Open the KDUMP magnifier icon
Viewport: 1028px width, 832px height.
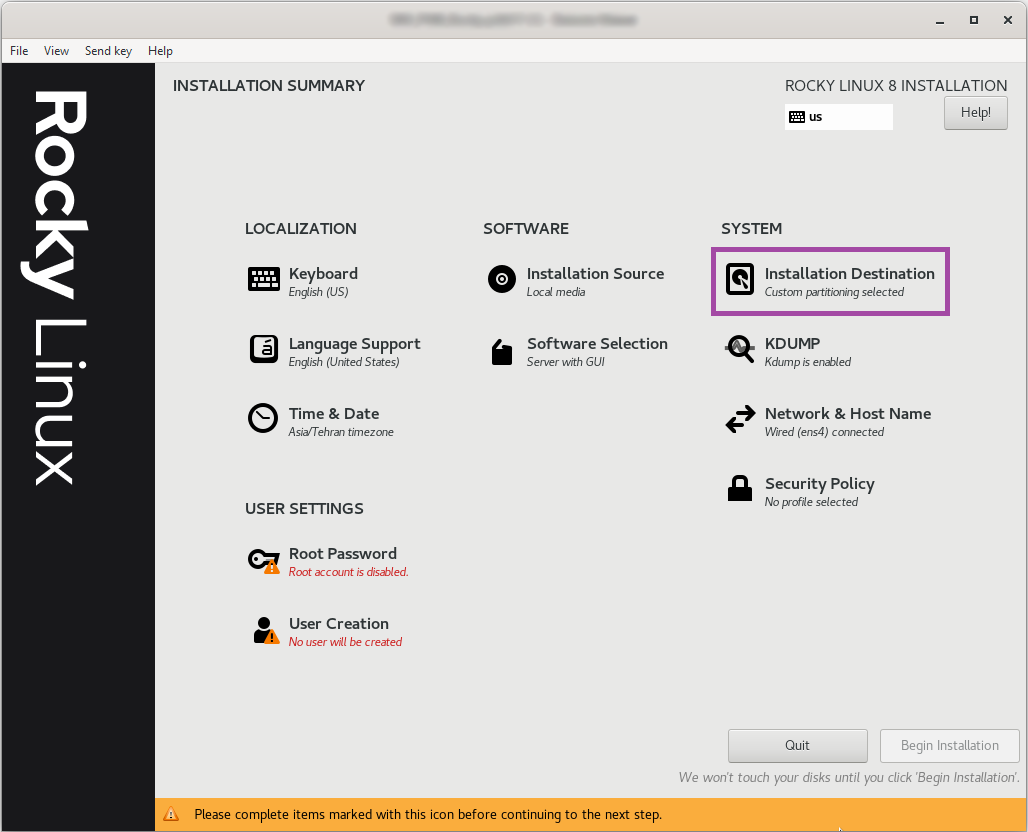click(740, 349)
